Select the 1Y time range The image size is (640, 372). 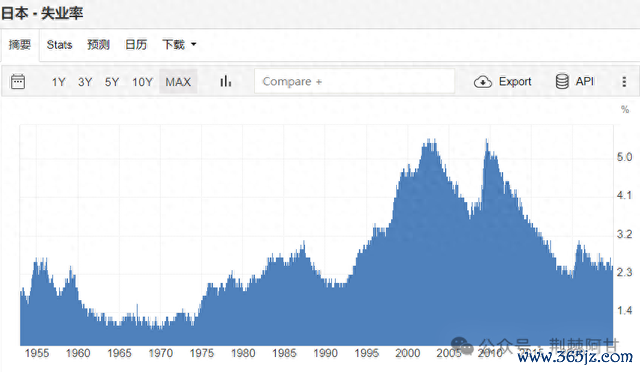click(58, 82)
